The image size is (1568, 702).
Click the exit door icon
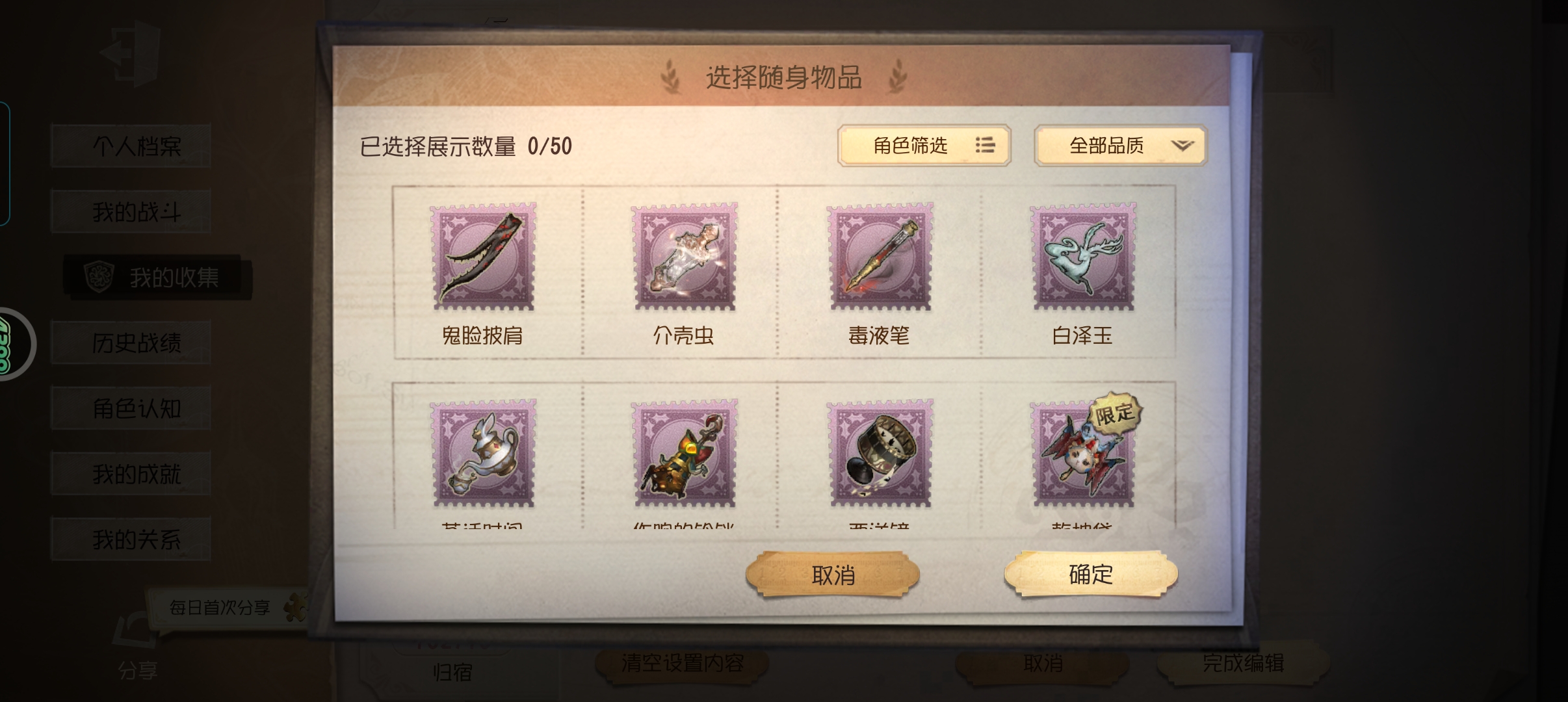tap(131, 55)
